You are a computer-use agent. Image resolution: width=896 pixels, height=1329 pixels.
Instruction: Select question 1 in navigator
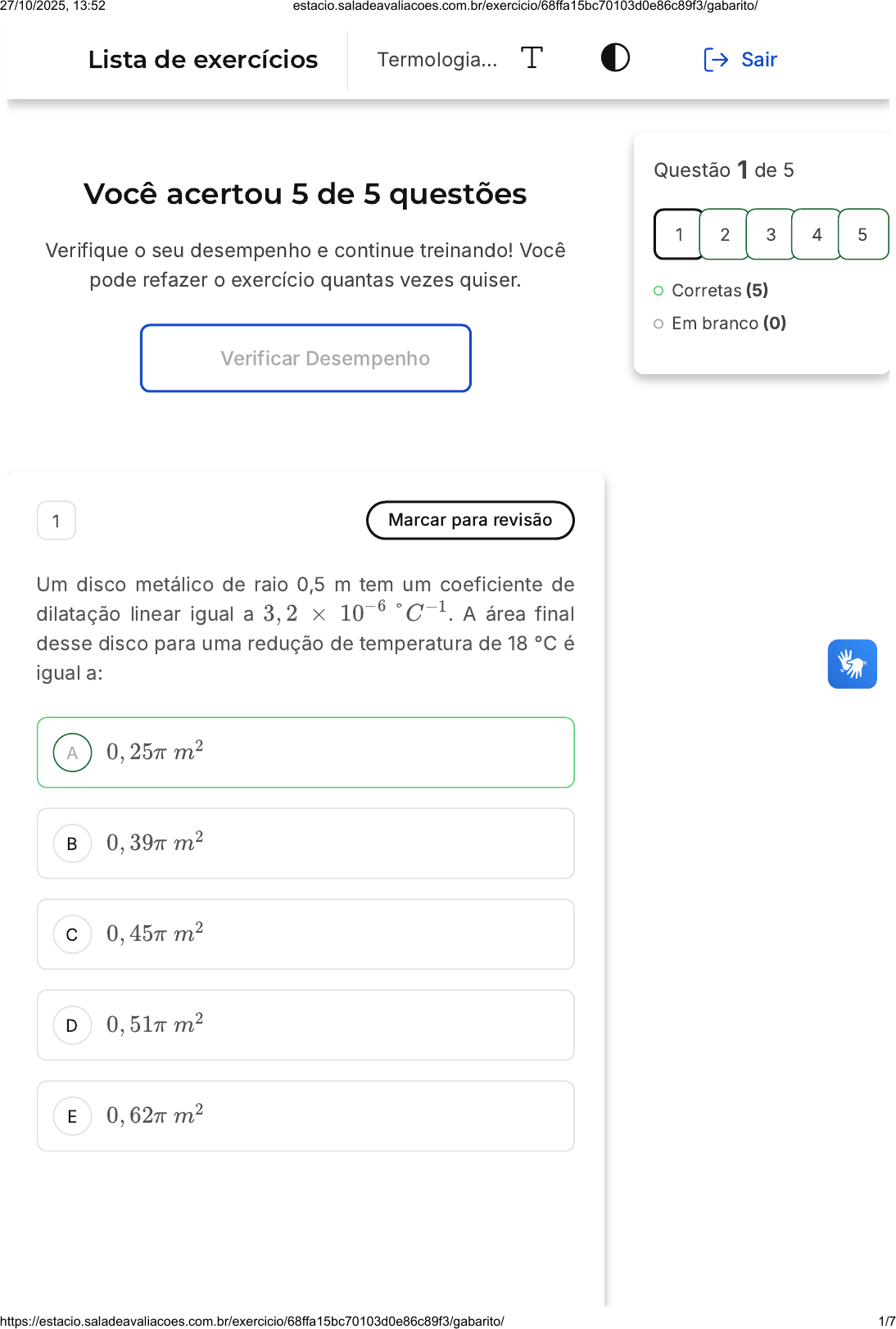pyautogui.click(x=679, y=235)
